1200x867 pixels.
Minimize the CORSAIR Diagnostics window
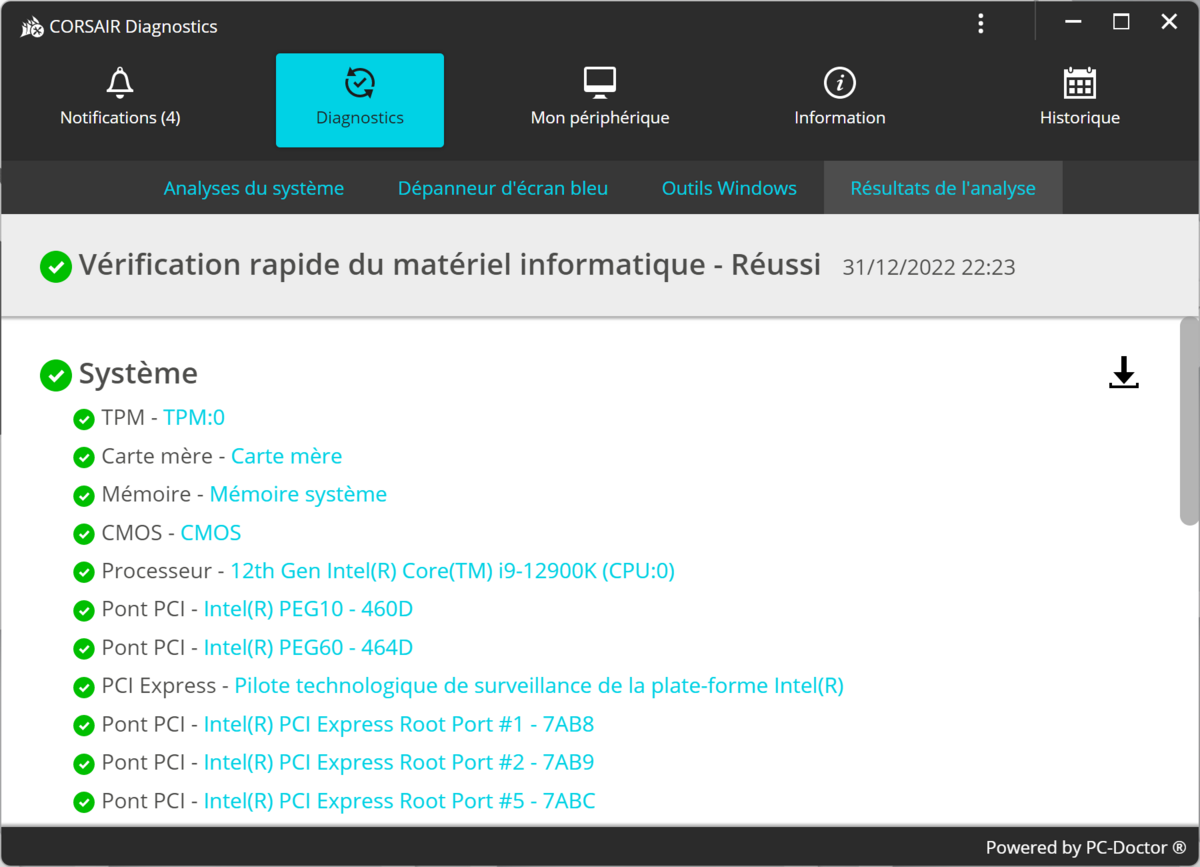(x=1073, y=22)
